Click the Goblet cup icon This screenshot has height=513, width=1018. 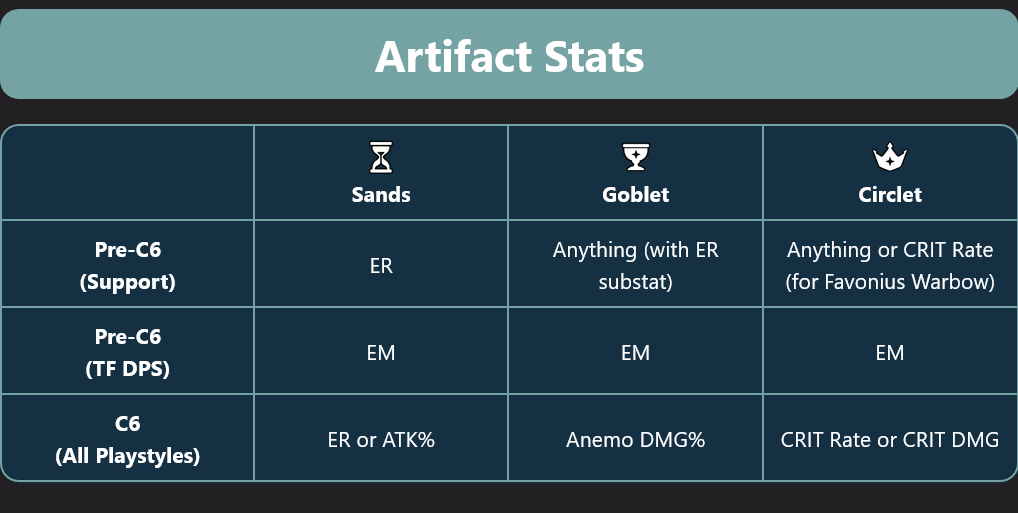(636, 157)
